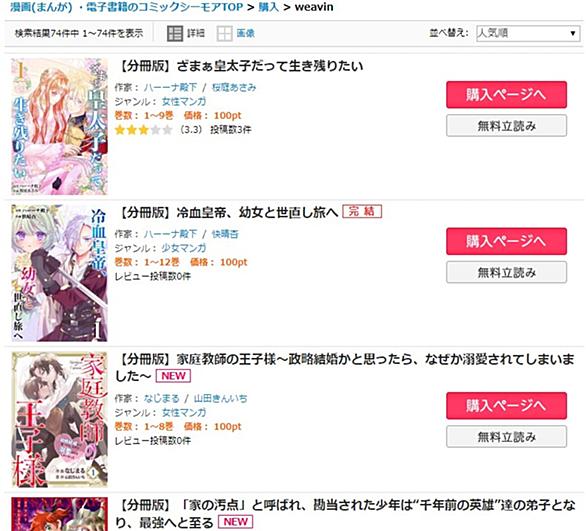Click star rating of the first title
The image size is (586, 531).
(x=144, y=130)
